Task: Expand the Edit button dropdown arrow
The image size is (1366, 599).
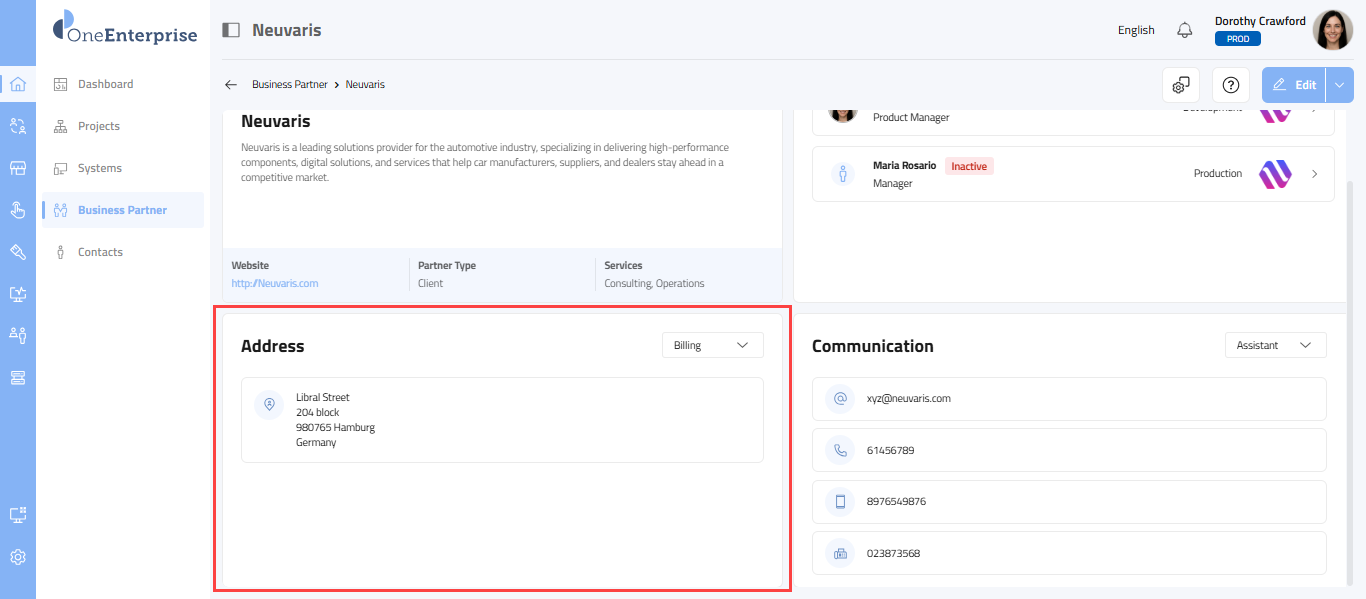Action: pos(1340,85)
